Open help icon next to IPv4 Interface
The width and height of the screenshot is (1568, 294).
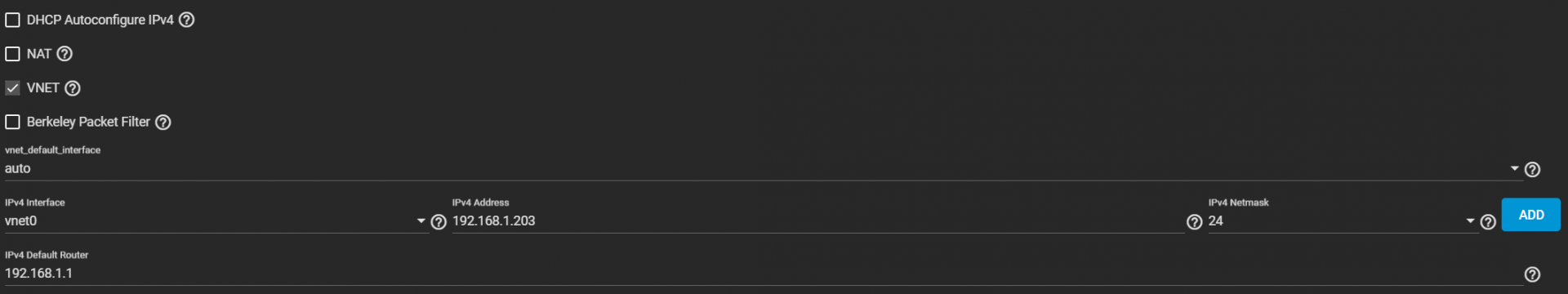point(439,222)
